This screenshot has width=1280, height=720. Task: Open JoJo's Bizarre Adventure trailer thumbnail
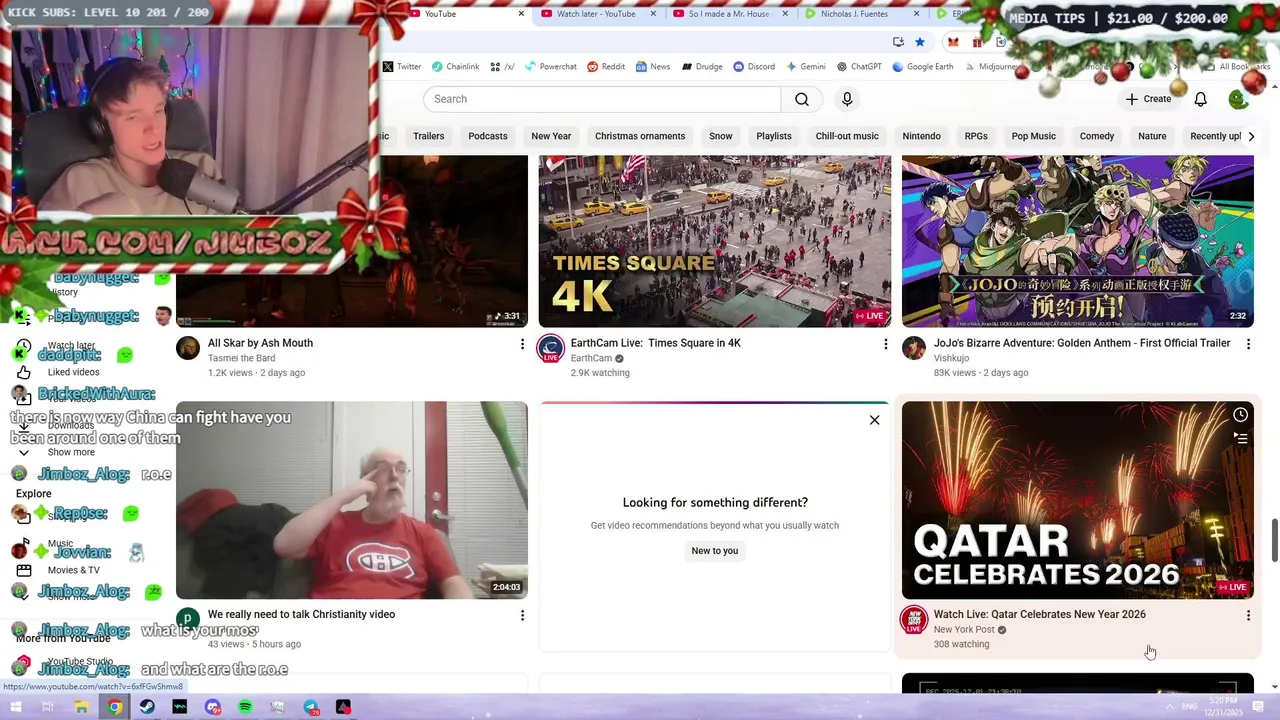(1077, 241)
